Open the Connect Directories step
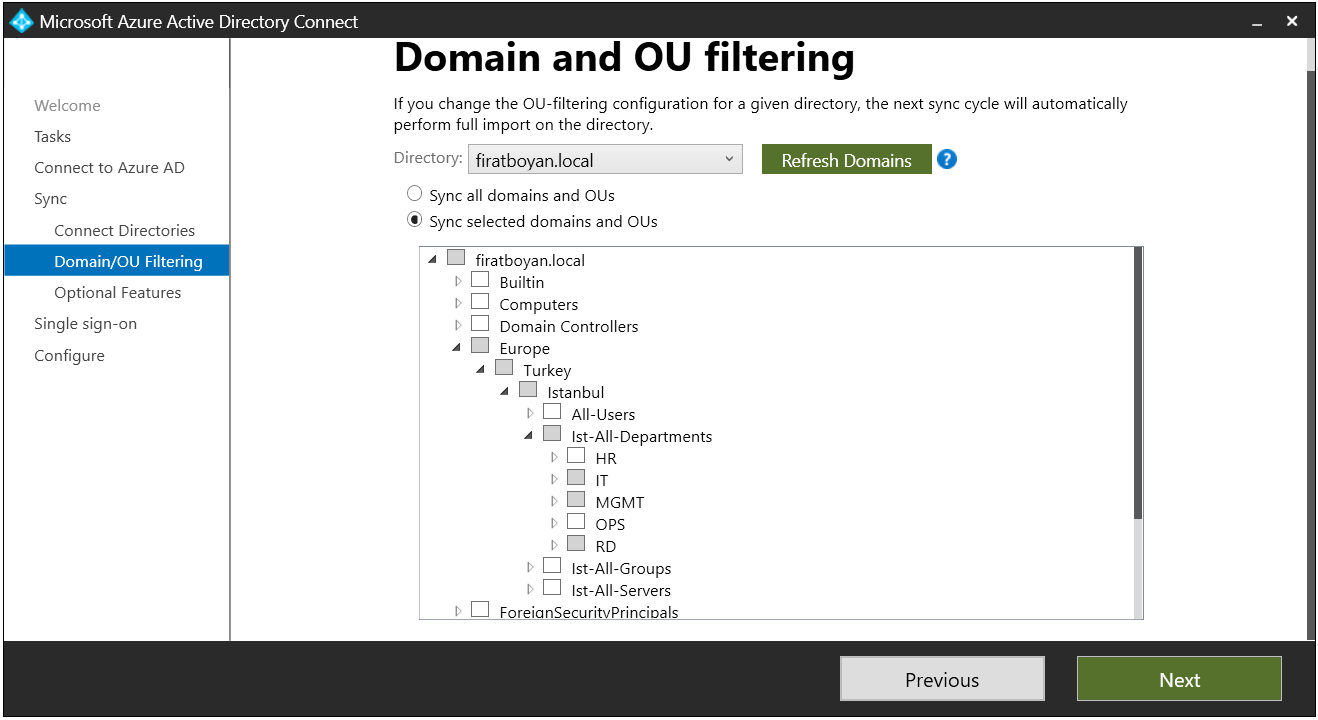 click(124, 230)
